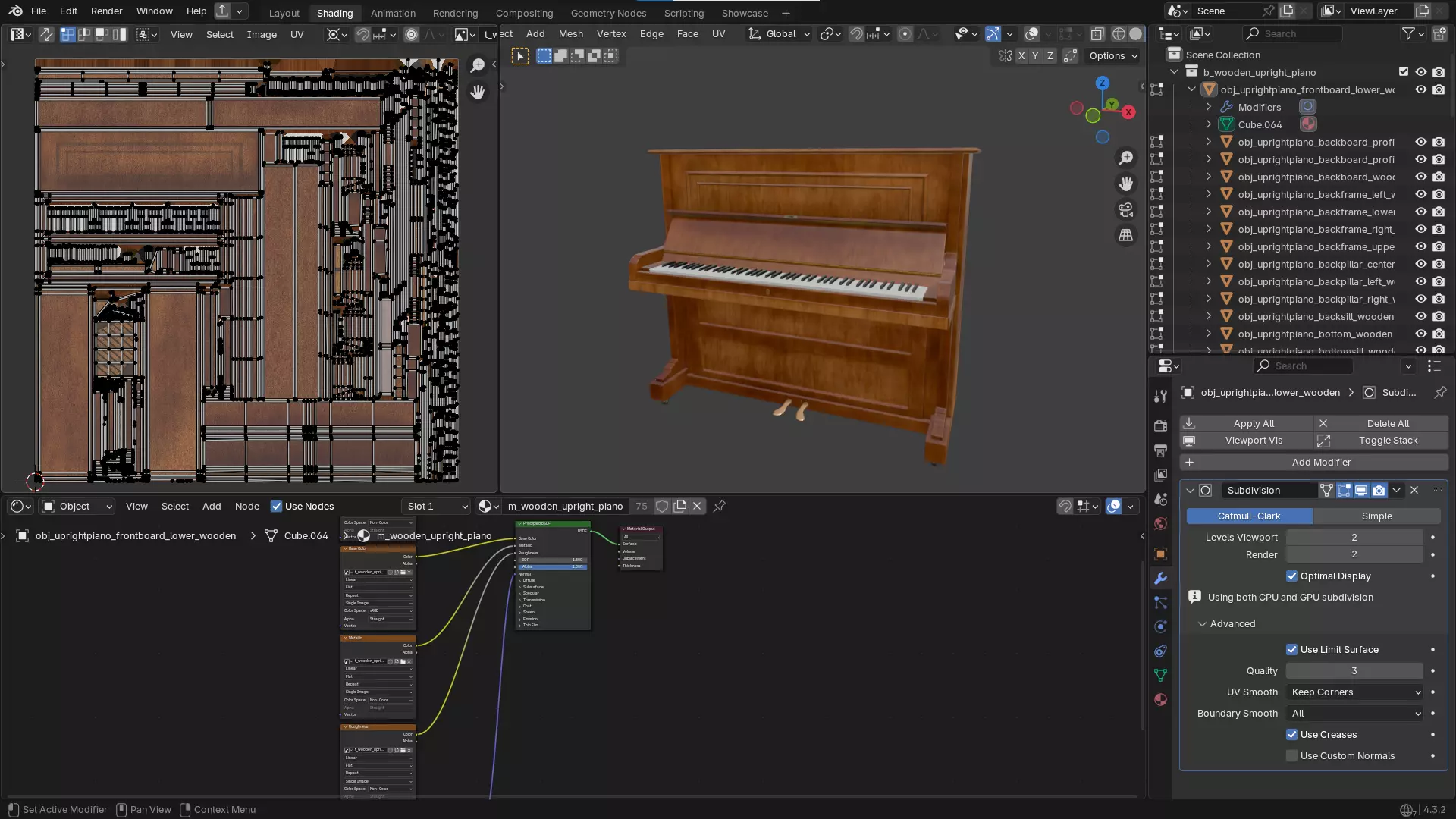Toggle Use Nodes checkbox
The image size is (1456, 819).
276,506
